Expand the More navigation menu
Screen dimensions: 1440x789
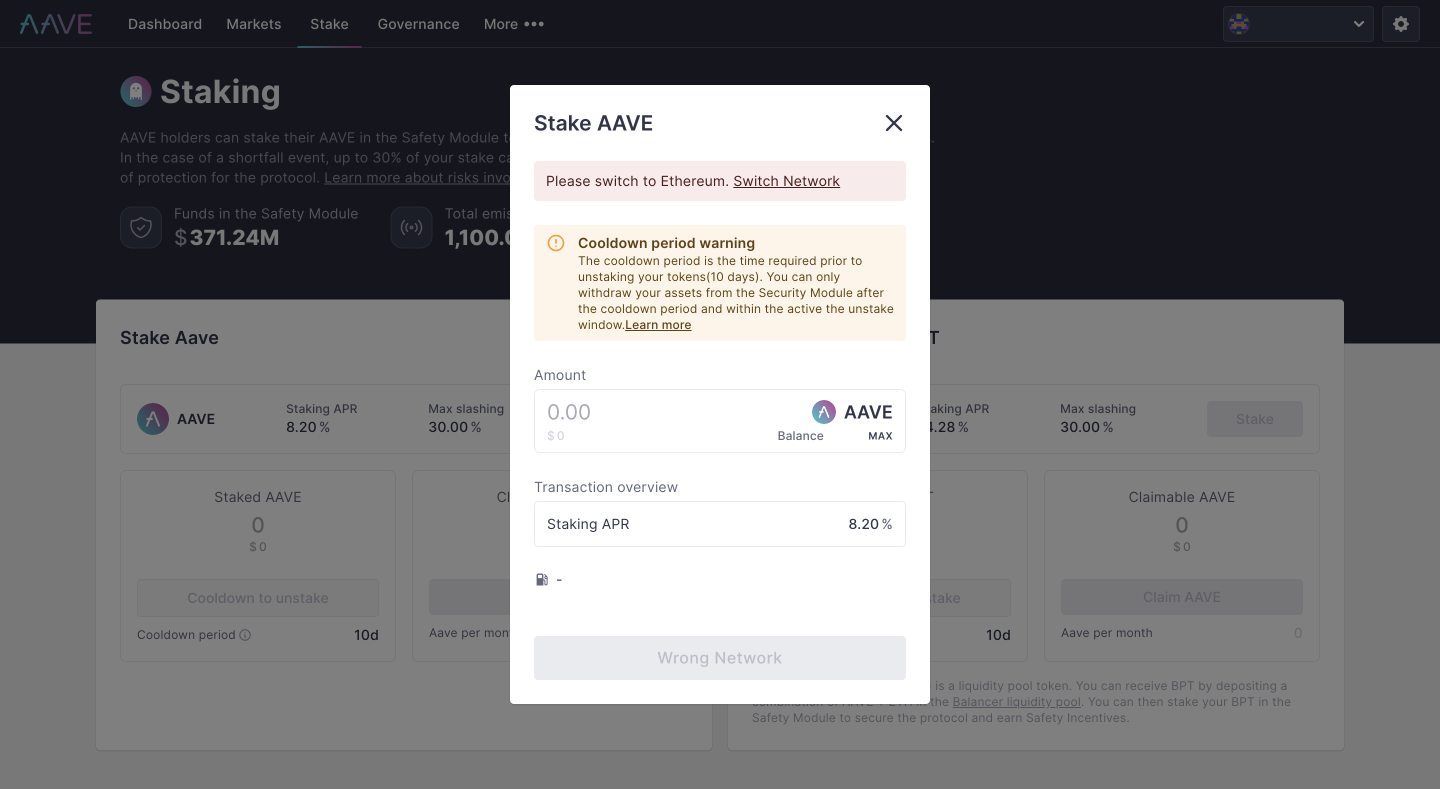point(513,24)
